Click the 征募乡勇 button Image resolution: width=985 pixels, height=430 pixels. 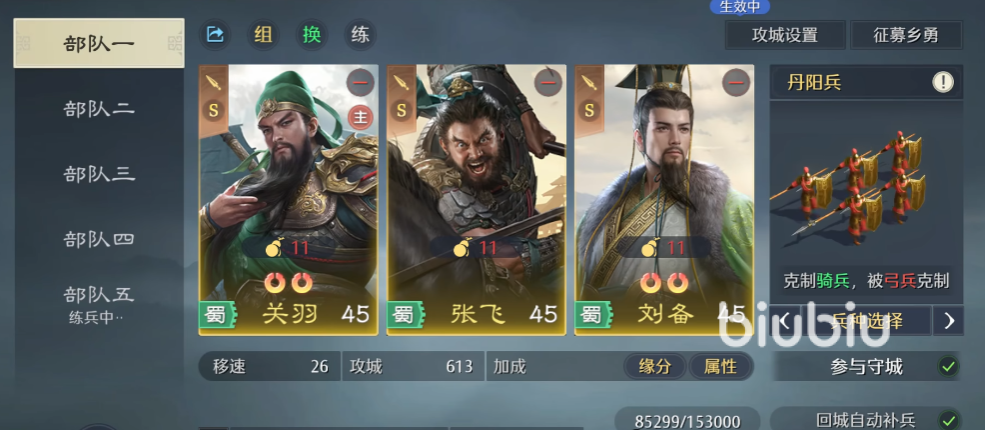point(906,35)
